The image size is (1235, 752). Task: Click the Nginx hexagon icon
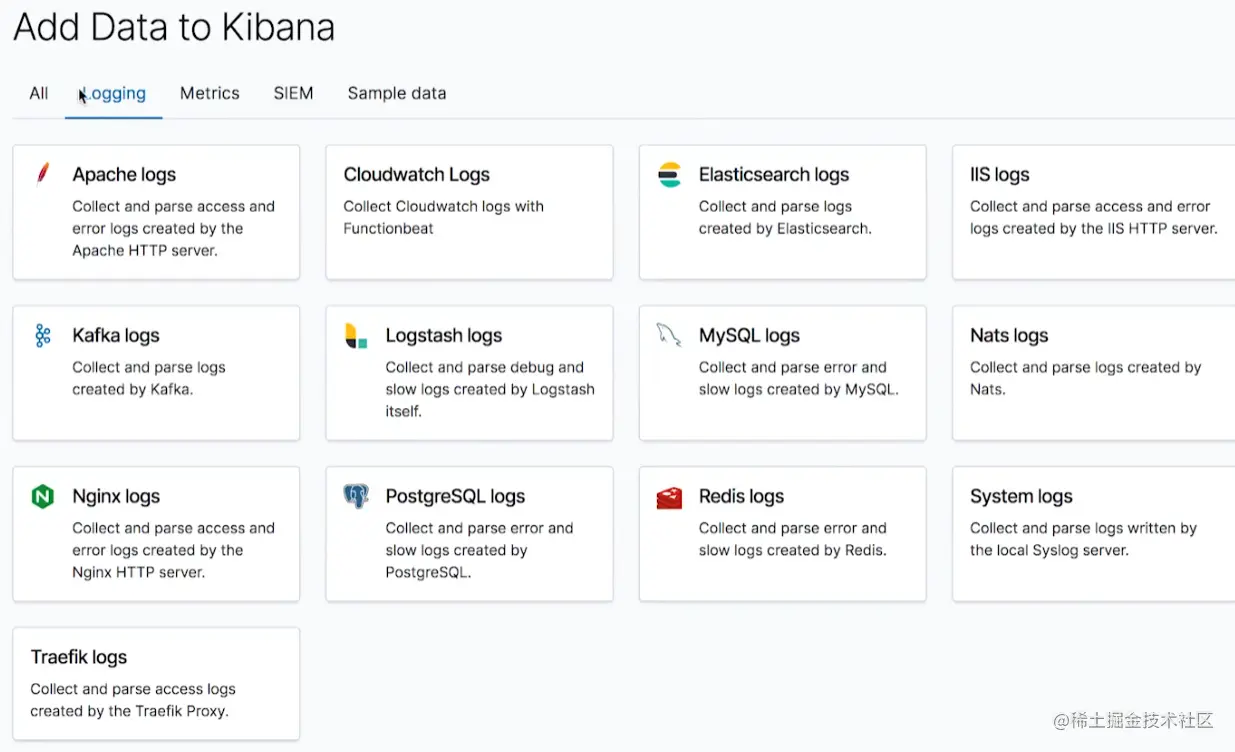click(42, 496)
